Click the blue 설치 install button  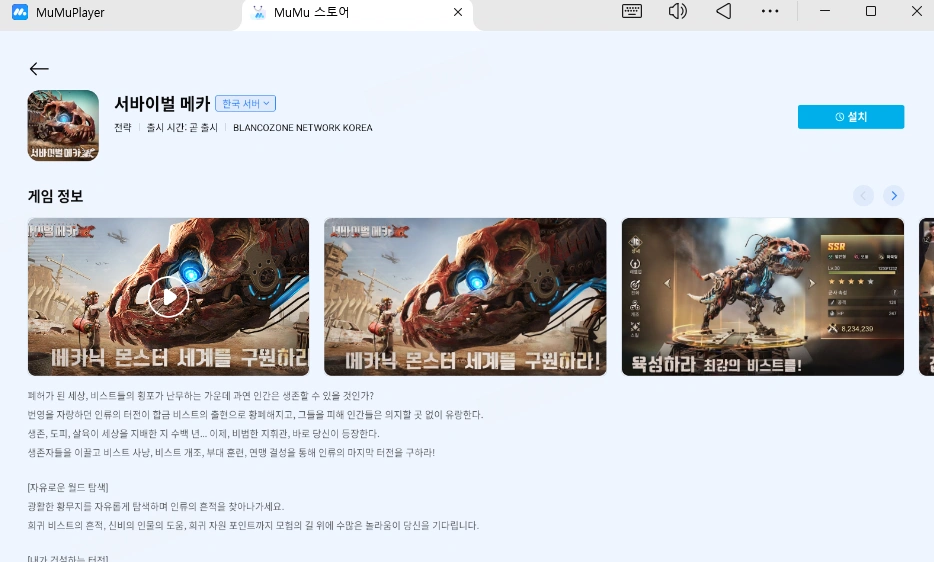coord(851,117)
